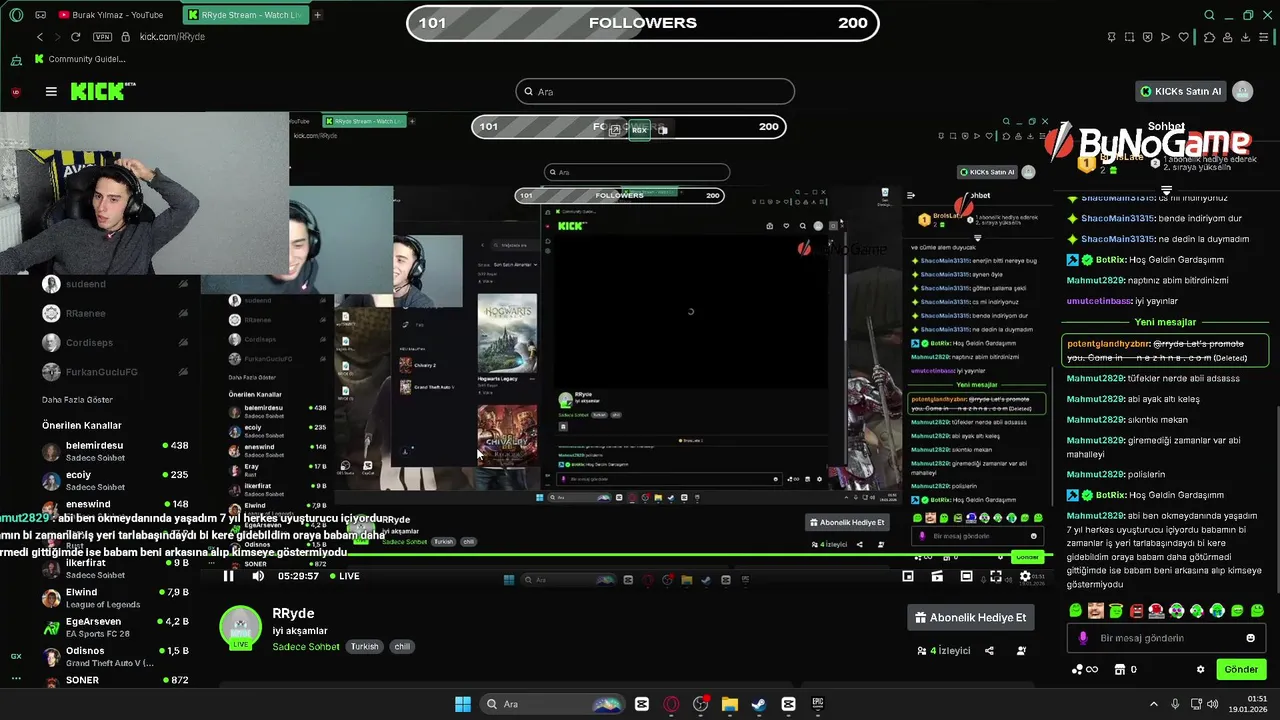1280x720 pixels.
Task: Open Elwind League of Legends channel
Action: point(115,598)
